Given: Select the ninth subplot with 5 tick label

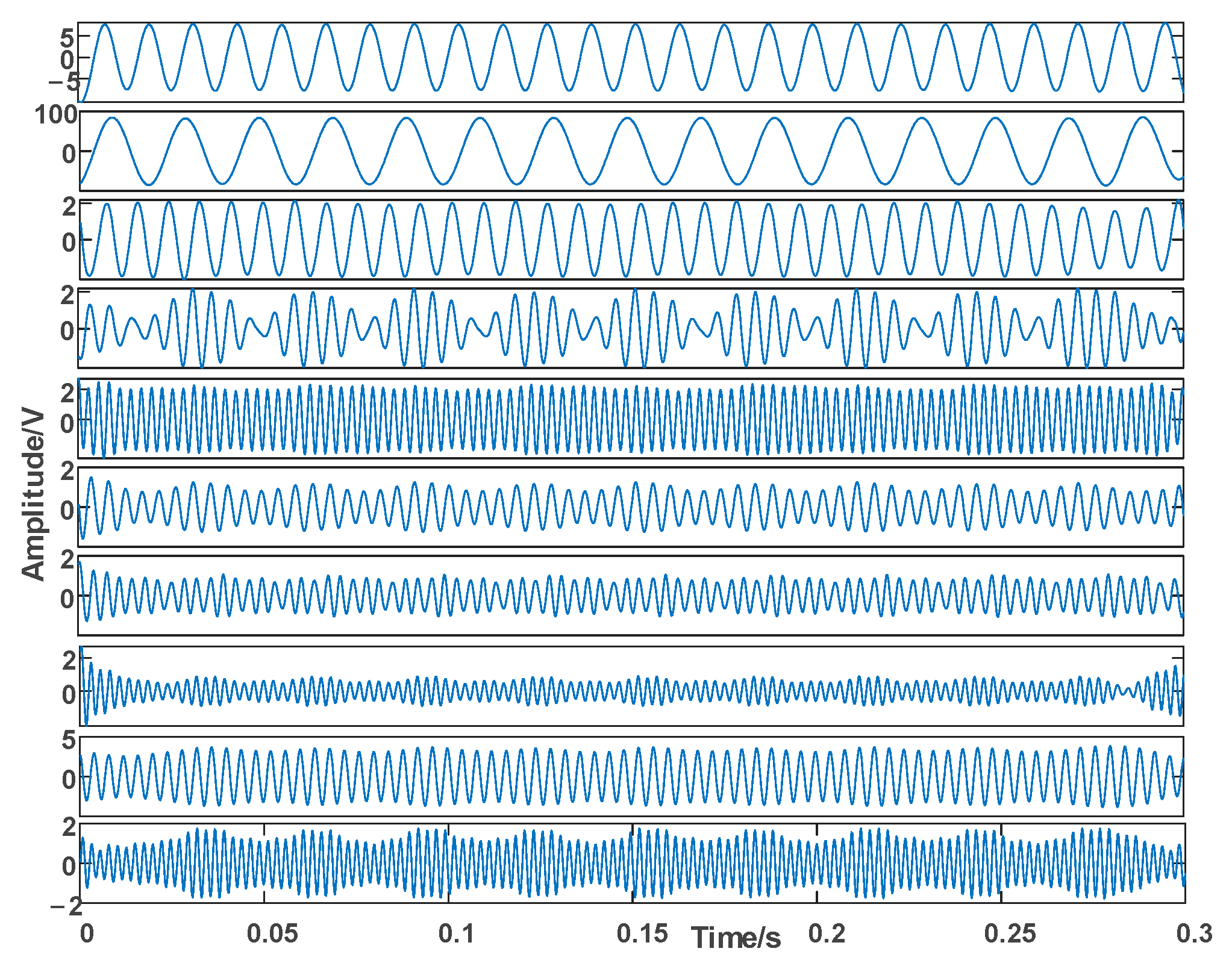Looking at the screenshot, I should (631, 776).
